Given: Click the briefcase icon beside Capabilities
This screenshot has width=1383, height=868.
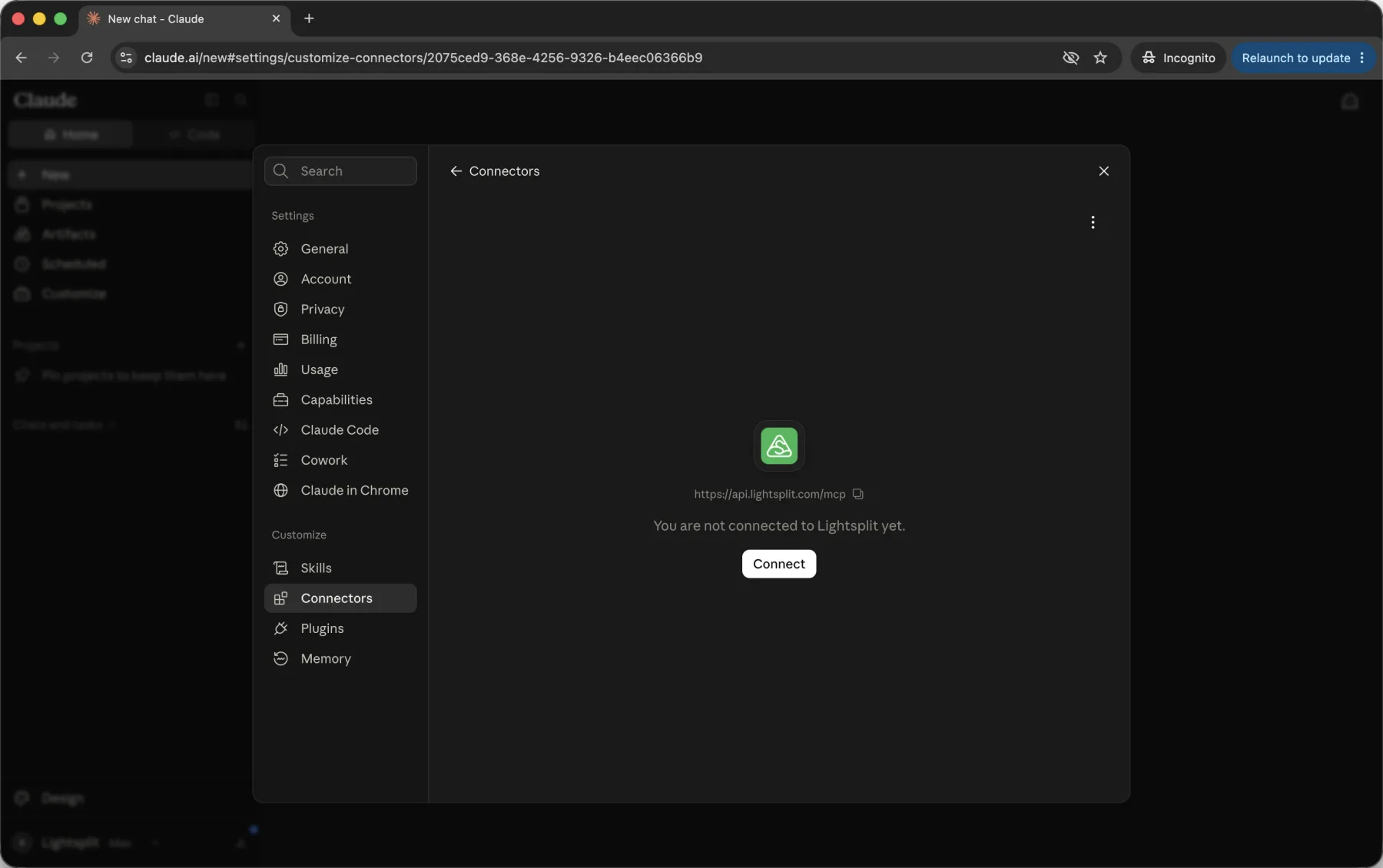Looking at the screenshot, I should point(280,399).
